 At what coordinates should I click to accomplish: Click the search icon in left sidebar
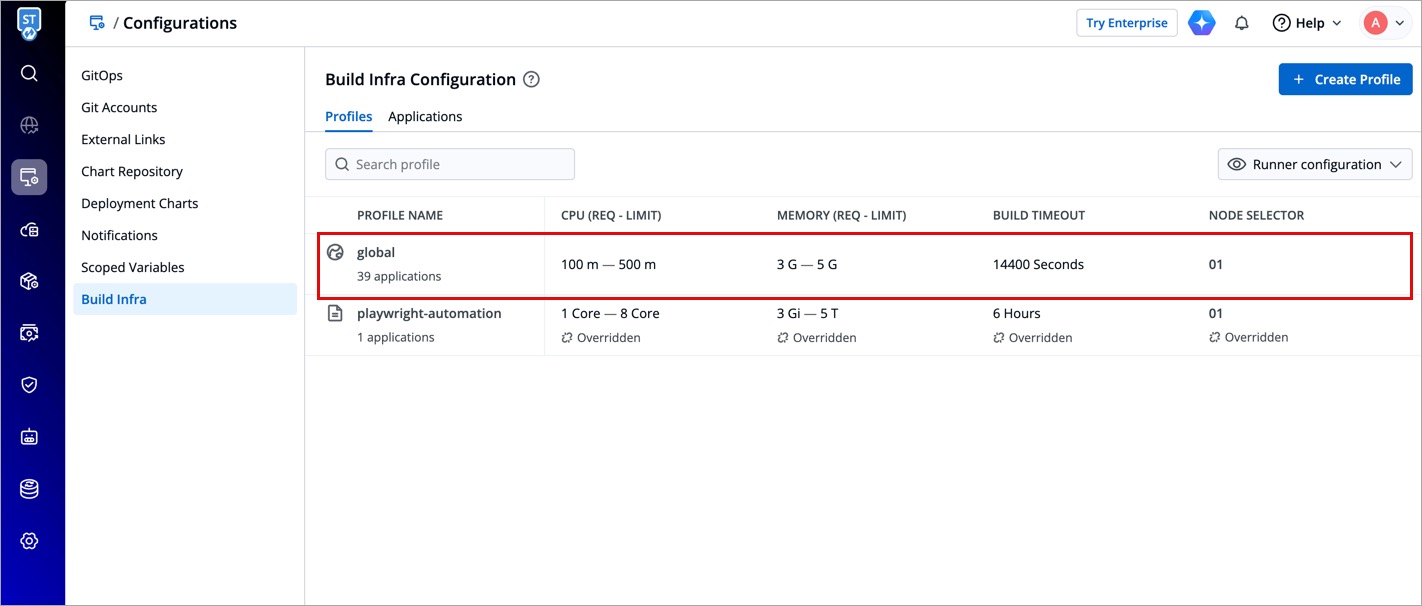(x=29, y=73)
